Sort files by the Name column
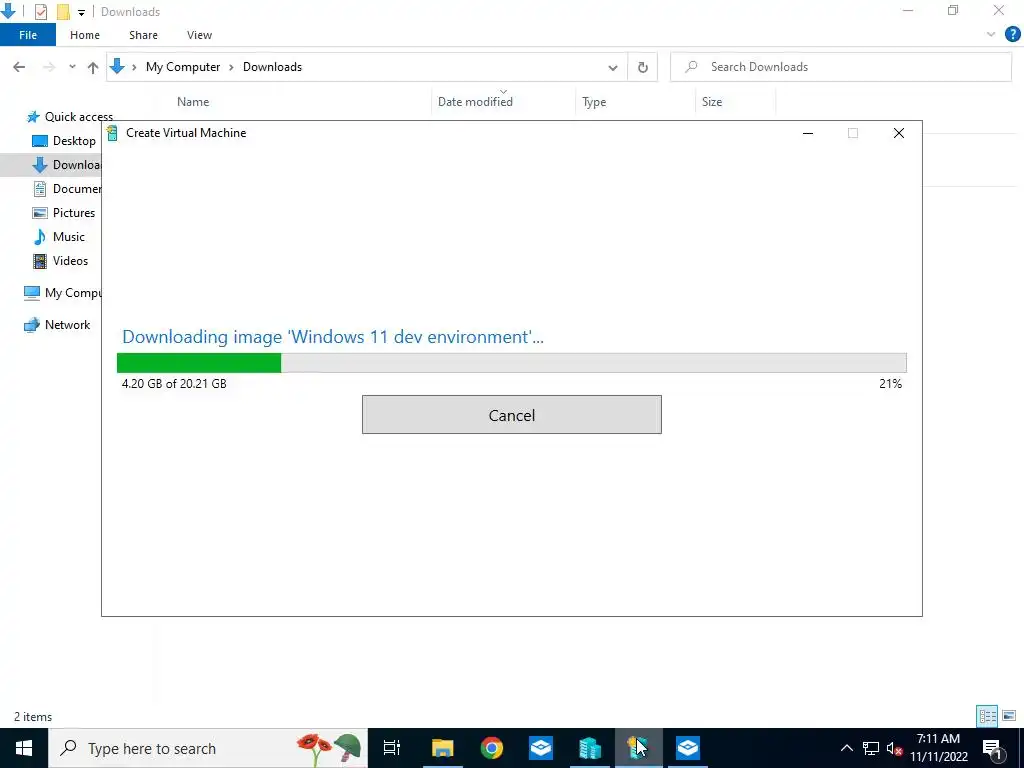 (x=193, y=102)
